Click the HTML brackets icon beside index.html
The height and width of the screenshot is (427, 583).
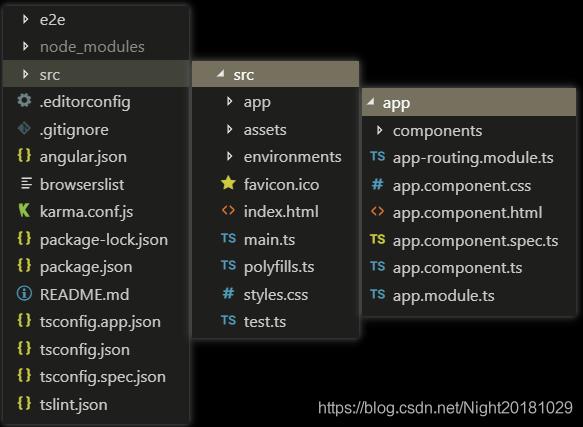tap(228, 211)
